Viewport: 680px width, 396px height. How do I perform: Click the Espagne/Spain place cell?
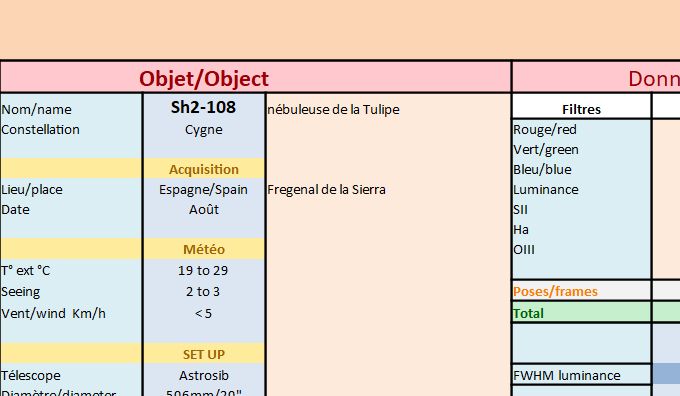pyautogui.click(x=203, y=190)
